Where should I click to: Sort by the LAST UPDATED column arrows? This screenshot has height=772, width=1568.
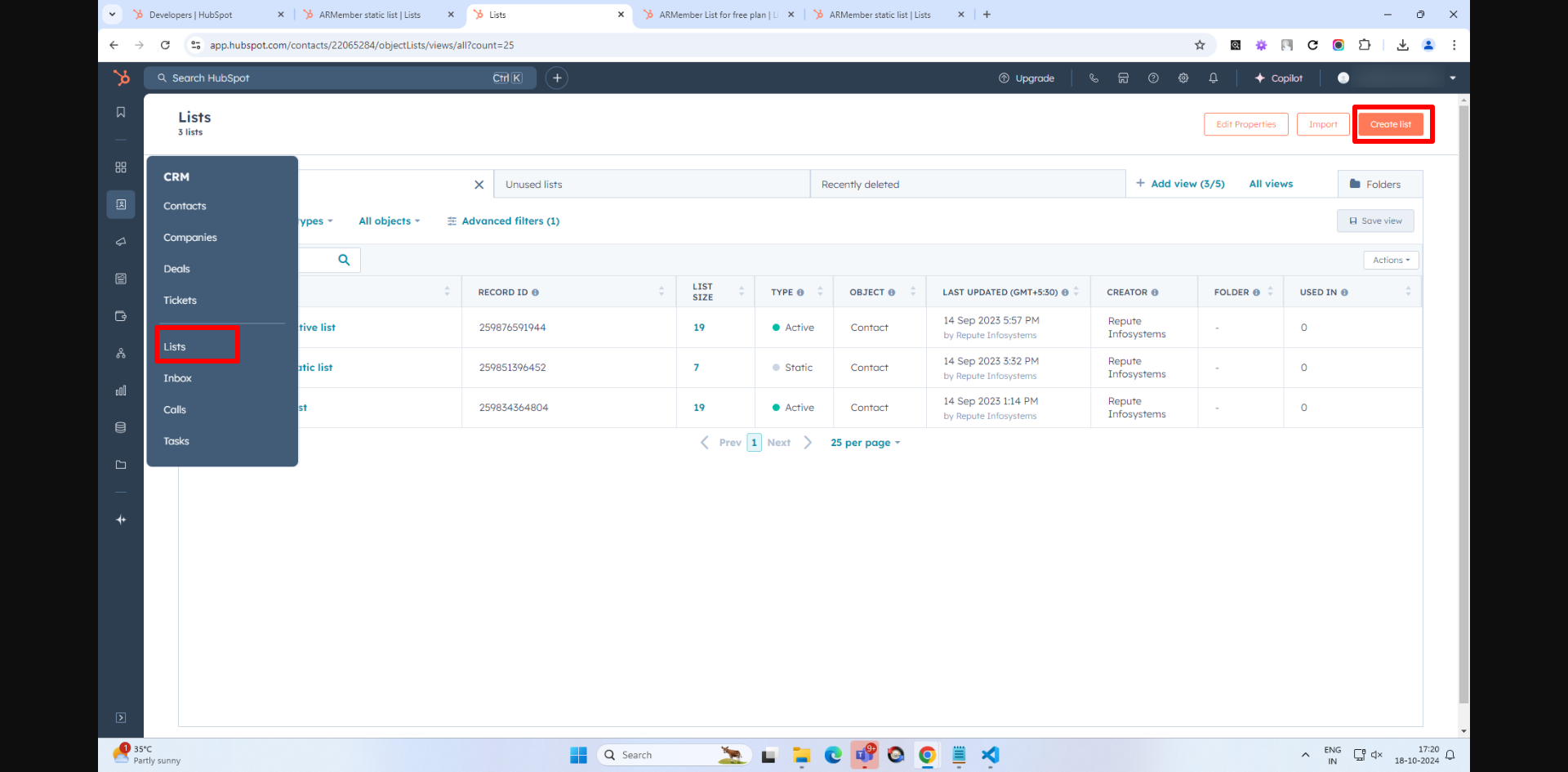[x=1076, y=292]
